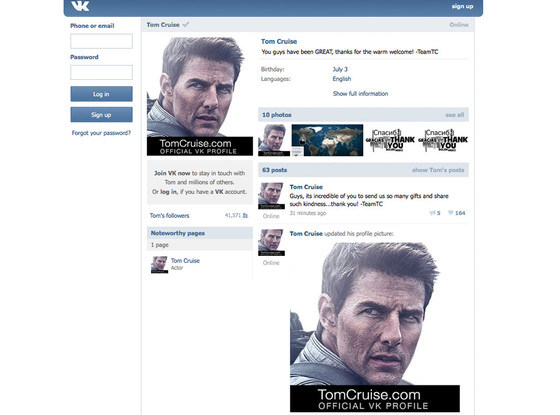Image resolution: width=560 pixels, height=415 pixels.
Task: Click the Tom Cruise profile name heading
Action: pyautogui.click(x=279, y=41)
